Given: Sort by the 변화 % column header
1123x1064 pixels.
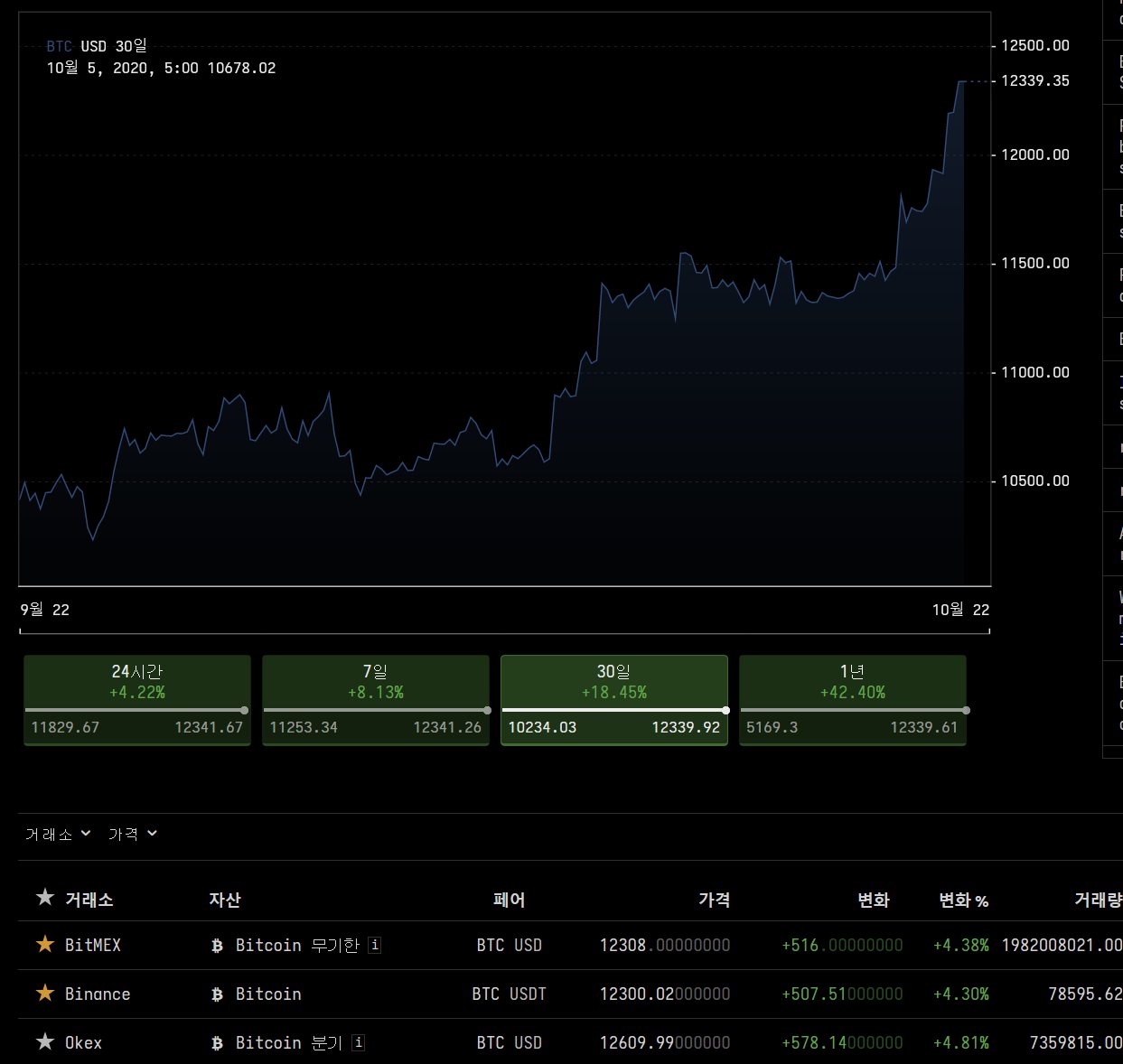Looking at the screenshot, I should tap(963, 901).
